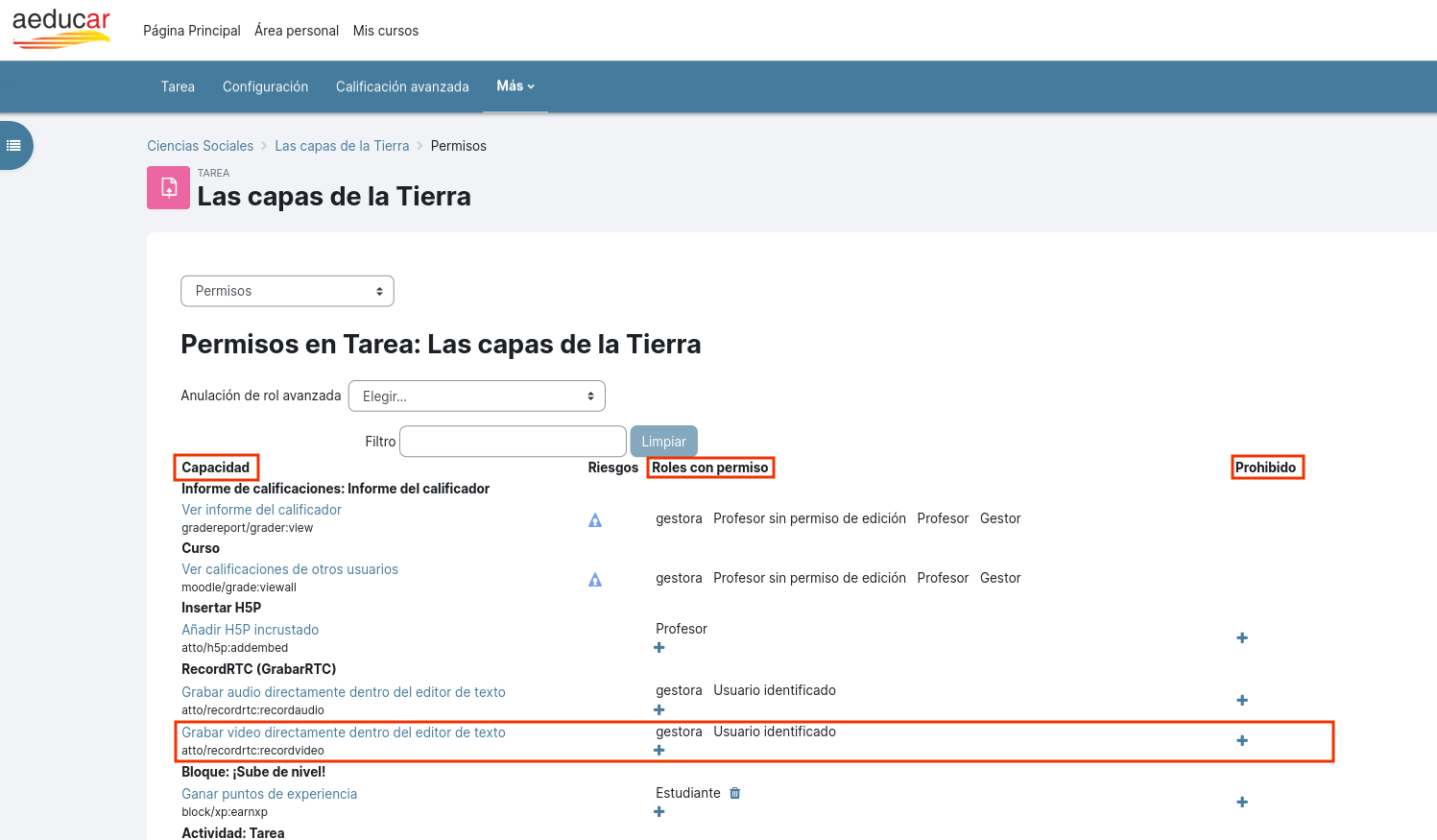Click the pink Tarea activity icon
The image size is (1437, 840).
pyautogui.click(x=168, y=187)
